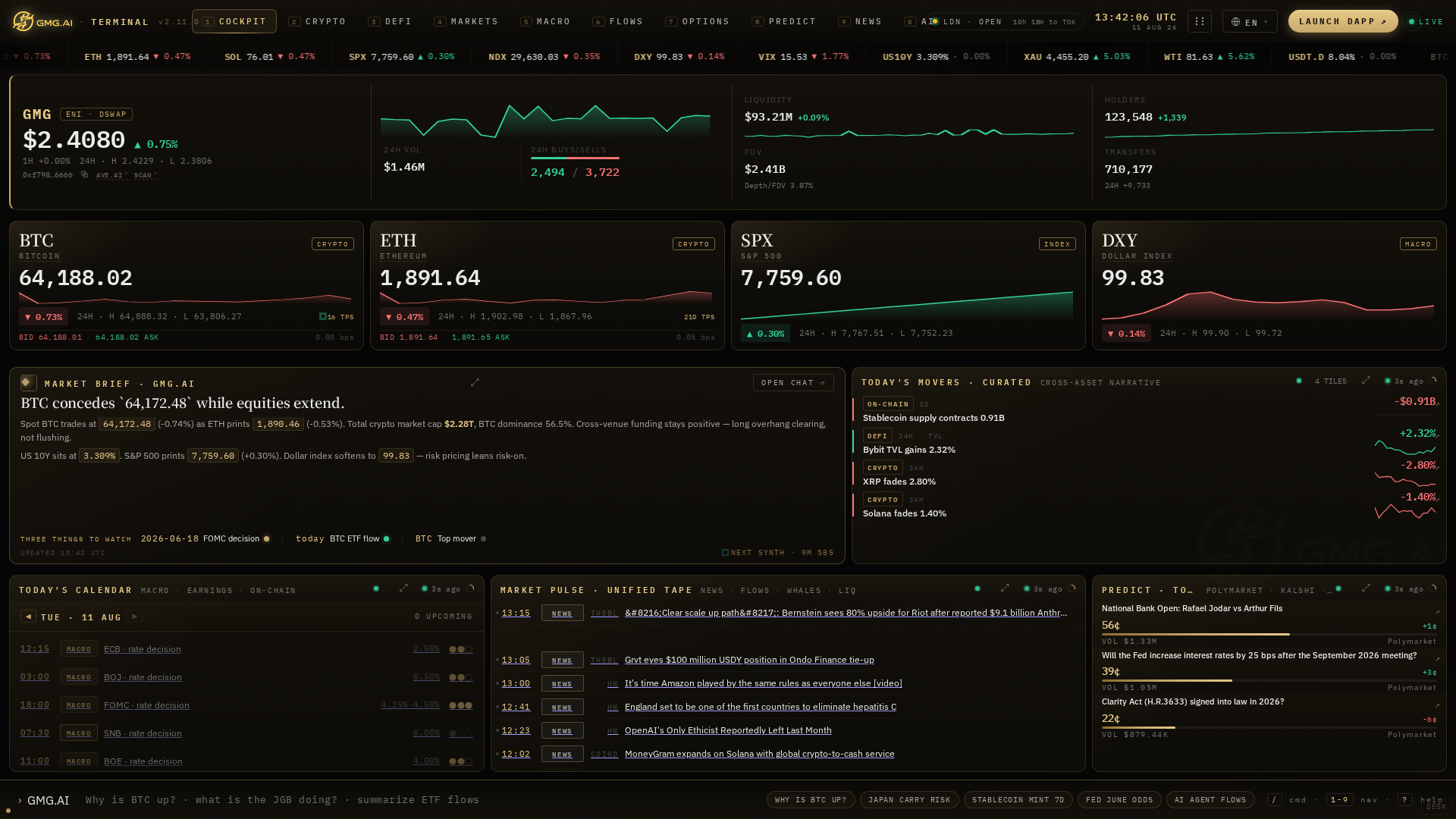
Task: Click the OPEN CHAT button
Action: tap(793, 383)
